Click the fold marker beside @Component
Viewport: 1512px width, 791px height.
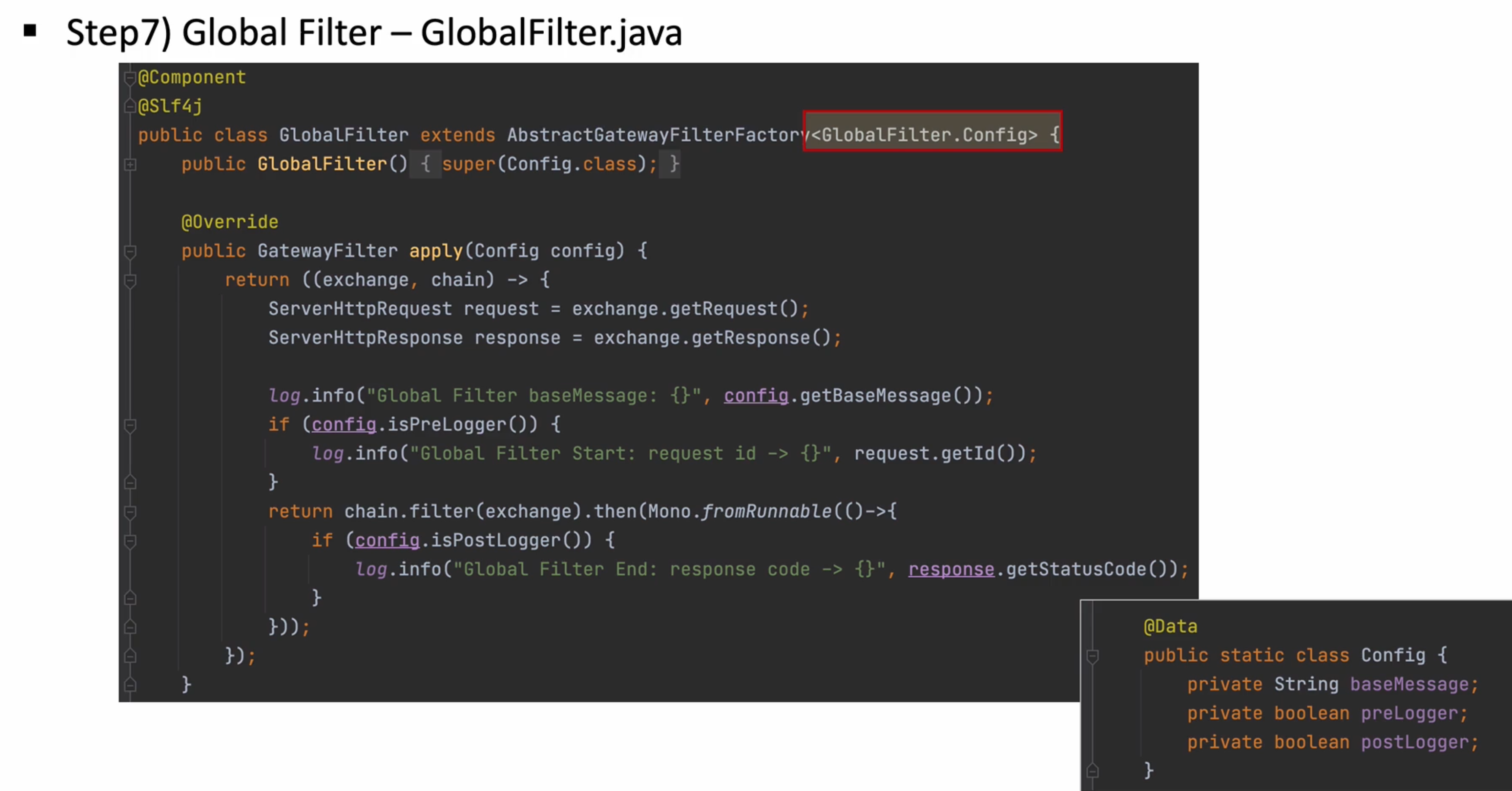coord(130,79)
